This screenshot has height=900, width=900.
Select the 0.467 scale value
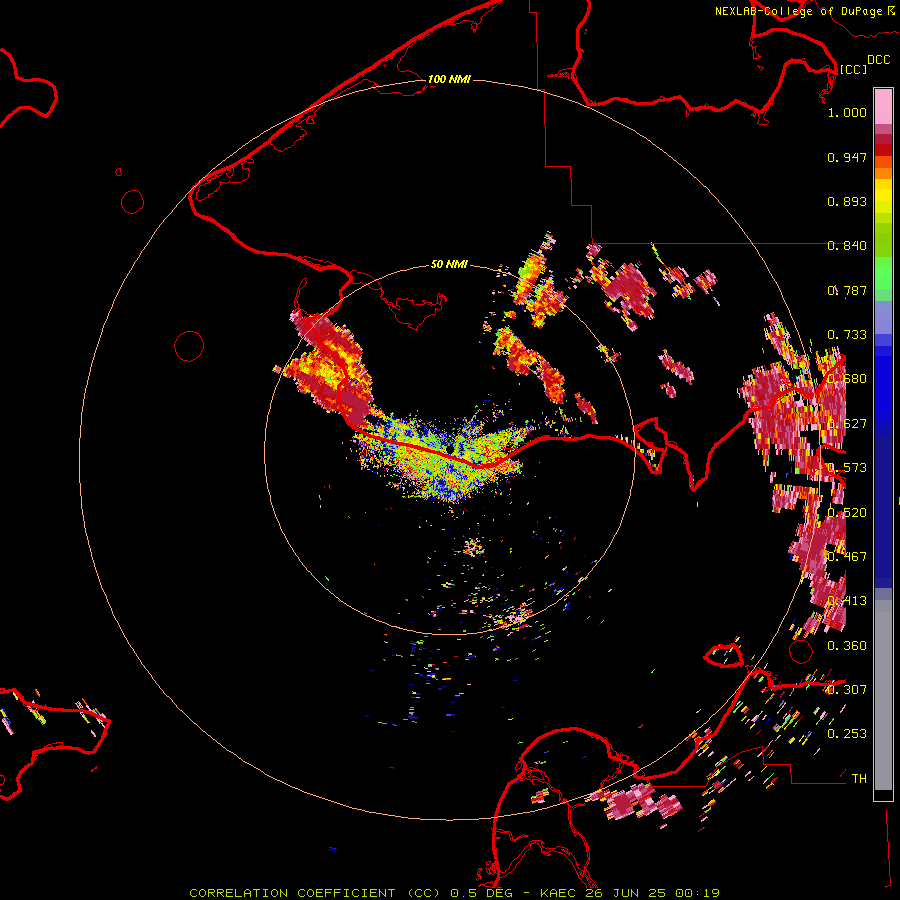tap(847, 557)
